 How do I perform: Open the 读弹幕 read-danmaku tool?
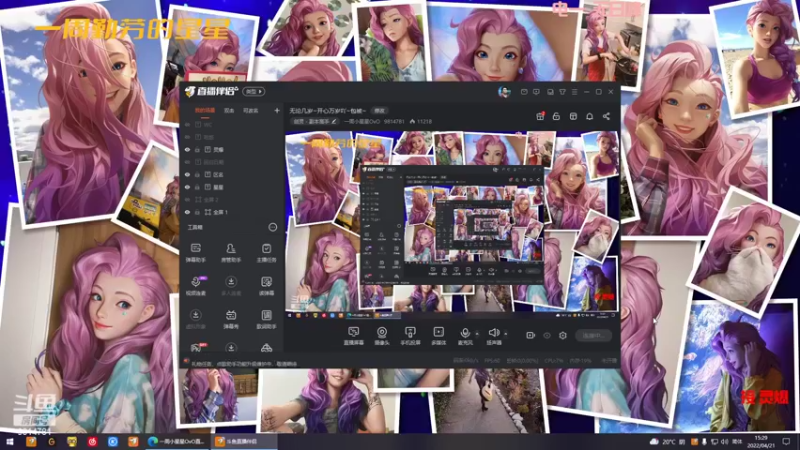[266, 286]
